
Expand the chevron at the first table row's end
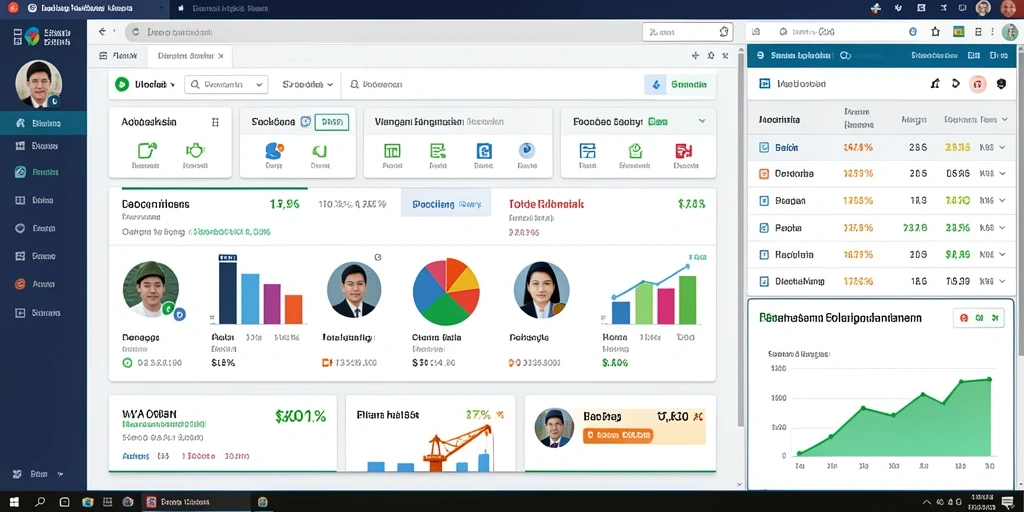pos(1002,148)
